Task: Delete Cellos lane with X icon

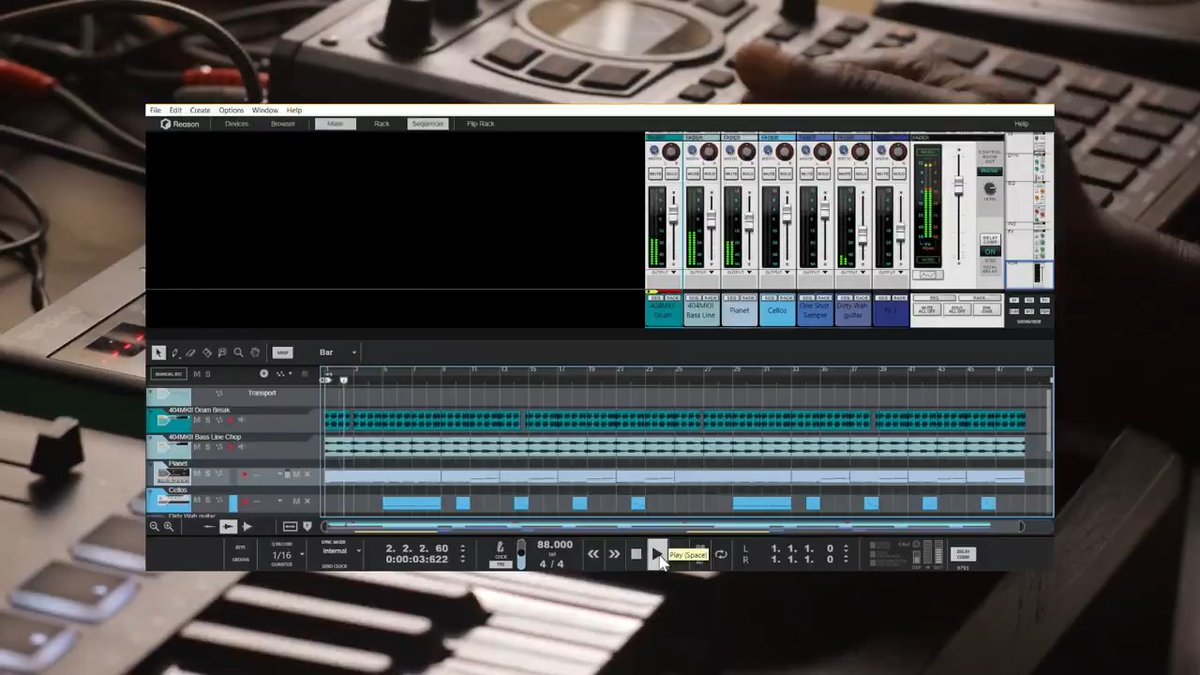Action: click(x=308, y=500)
